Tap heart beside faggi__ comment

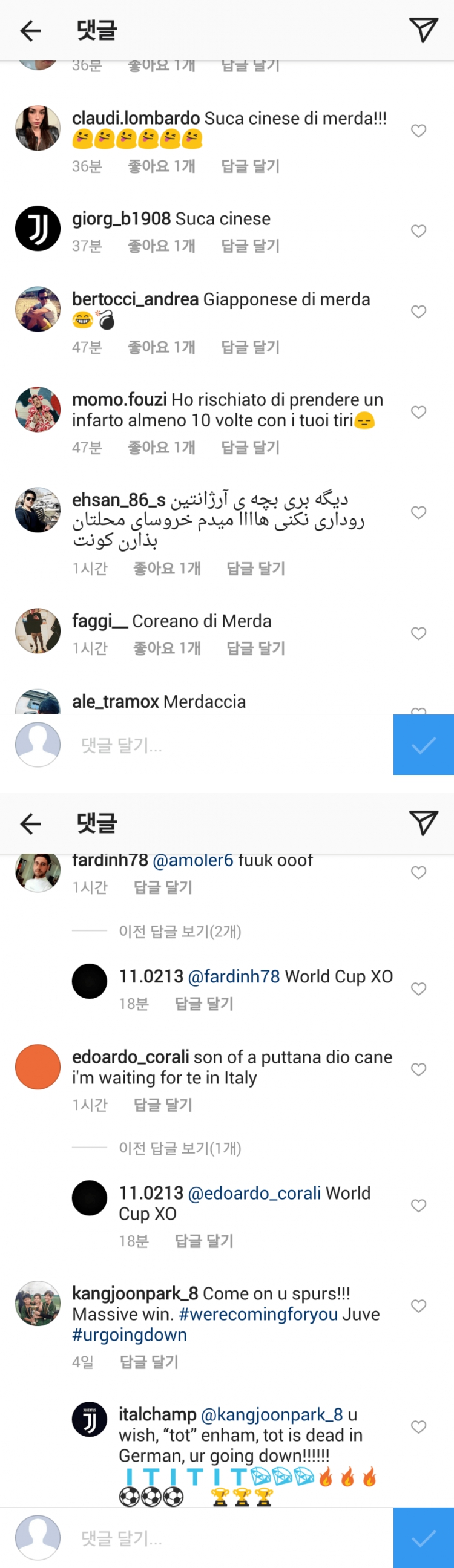418,633
